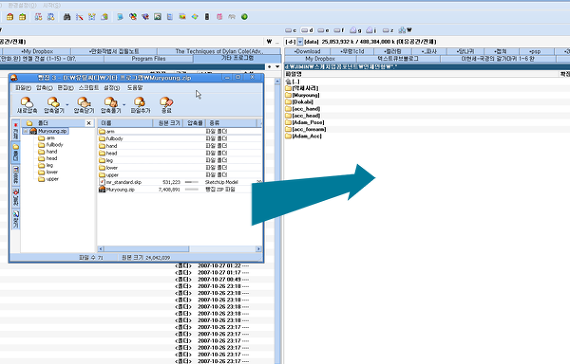Click the binoculars search icon in the main toolbar

(x=67, y=17)
